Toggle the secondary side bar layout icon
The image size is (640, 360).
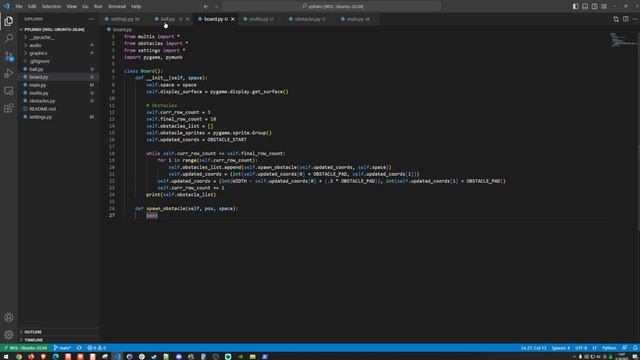(594, 7)
